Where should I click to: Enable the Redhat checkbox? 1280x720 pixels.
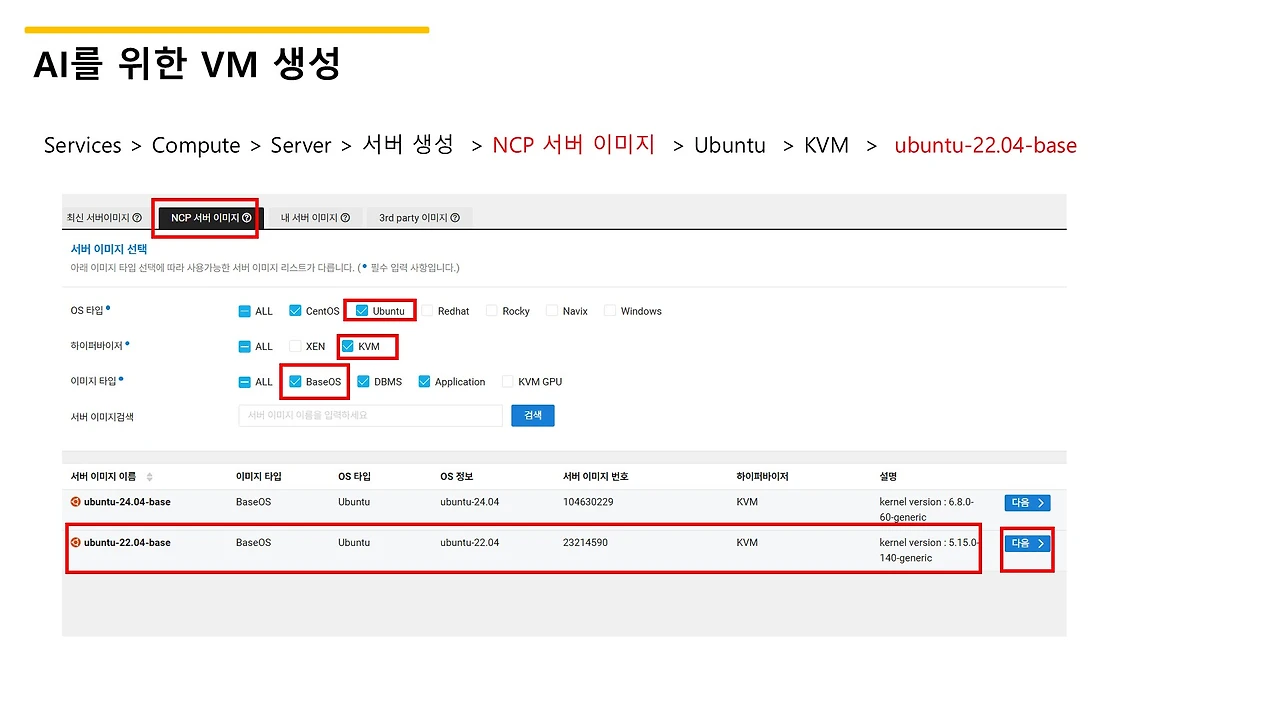[x=427, y=311]
